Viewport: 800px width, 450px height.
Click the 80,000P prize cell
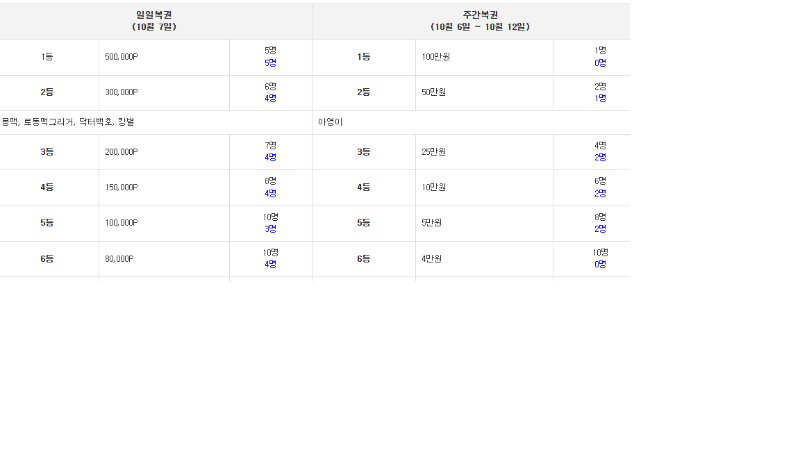click(x=119, y=259)
